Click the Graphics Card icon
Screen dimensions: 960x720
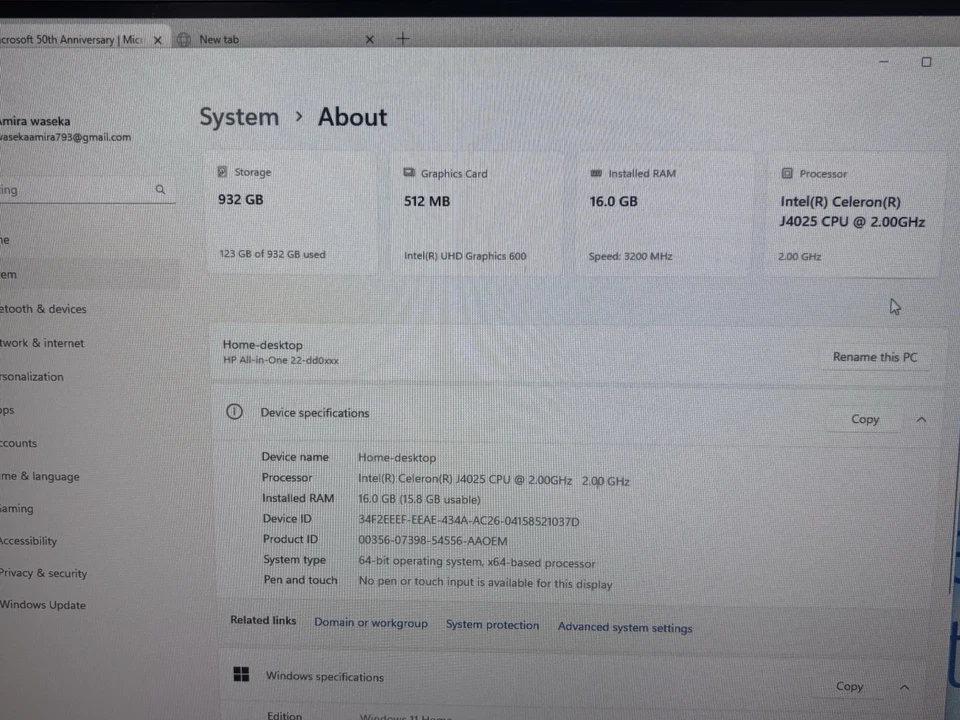[409, 173]
